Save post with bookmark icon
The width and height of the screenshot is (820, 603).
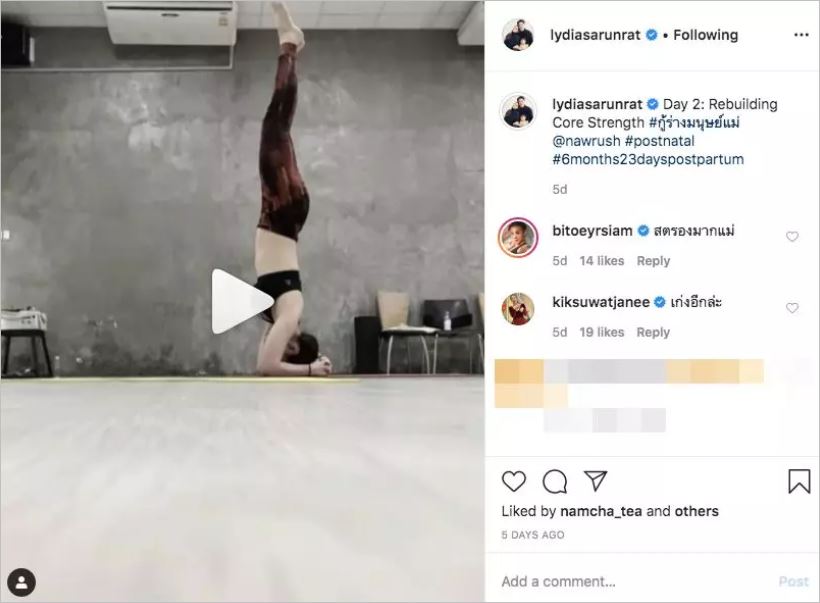pos(799,481)
